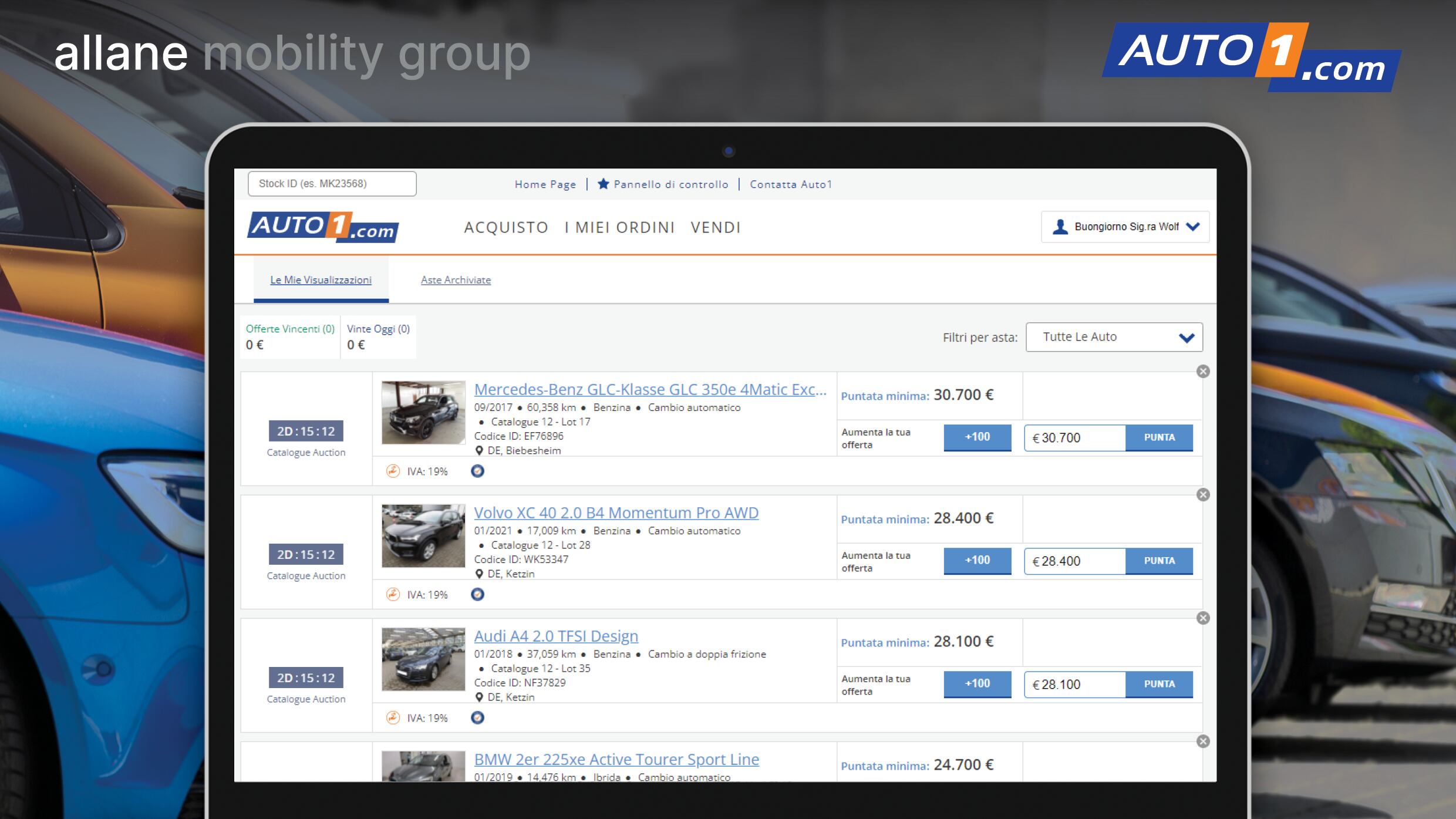Open the I MIEI ORDINI menu

click(619, 227)
